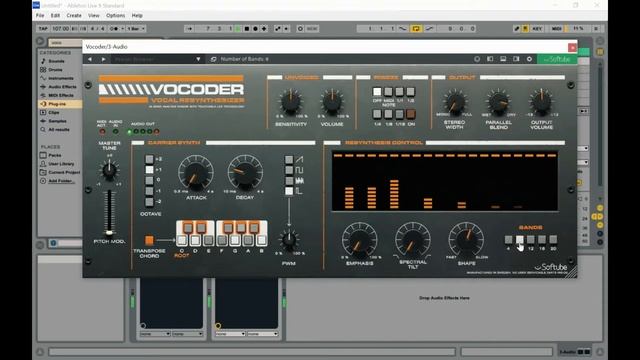640x360 pixels.
Task: Start playback in Ableton transport
Action: pos(238,29)
